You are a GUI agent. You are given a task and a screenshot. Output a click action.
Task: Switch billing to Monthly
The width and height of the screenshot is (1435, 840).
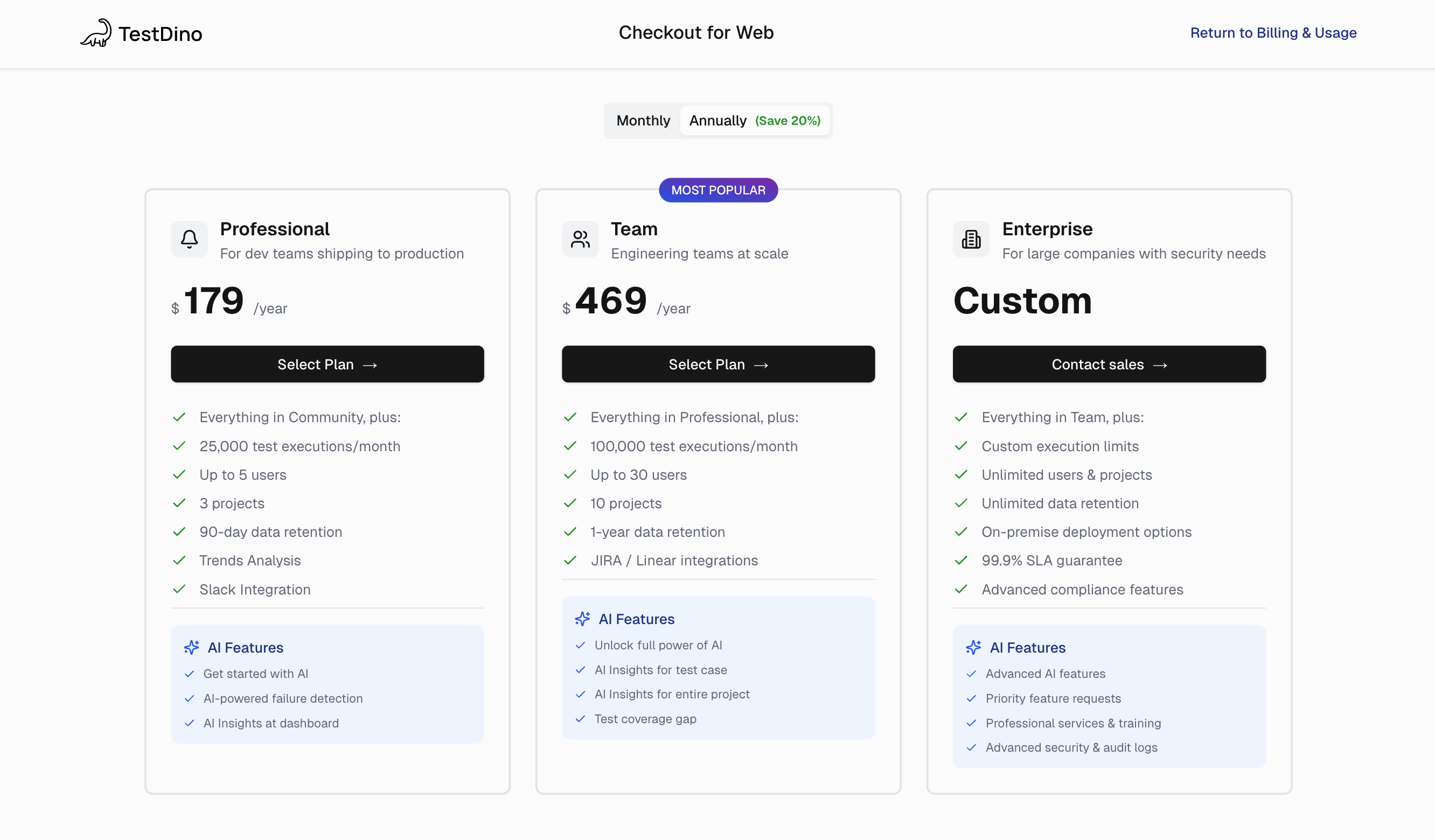pyautogui.click(x=643, y=121)
